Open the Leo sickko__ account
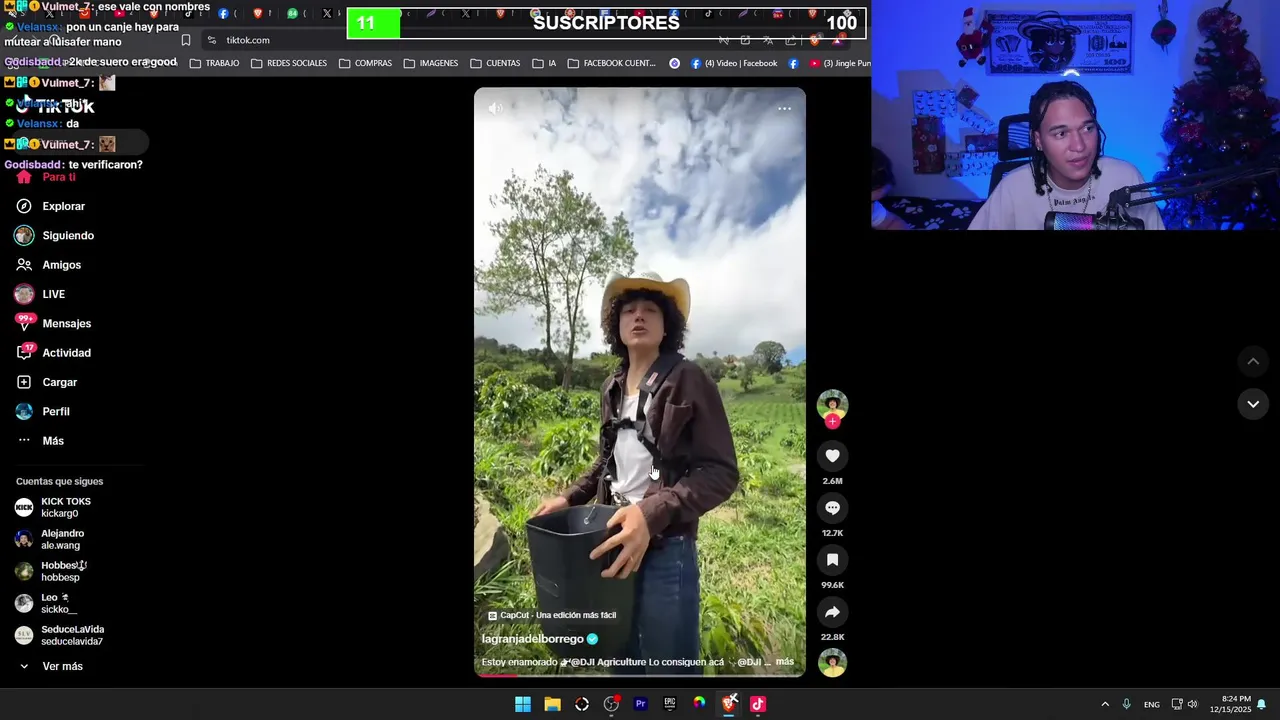The image size is (1280, 720). tap(60, 604)
